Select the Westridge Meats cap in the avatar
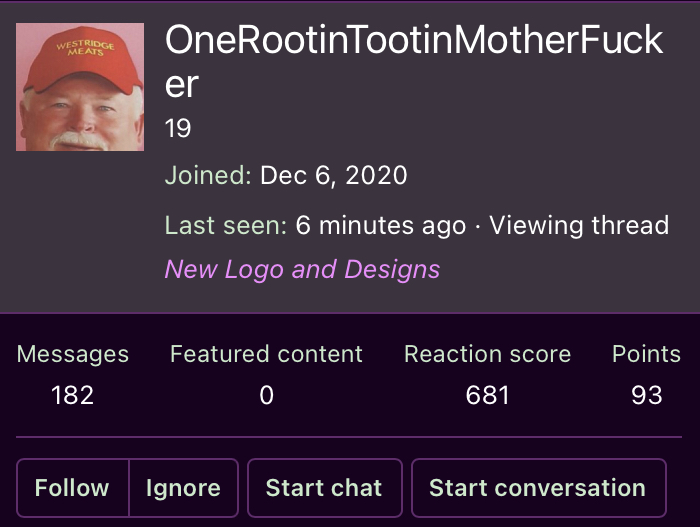Viewport: 700px width, 527px height. click(x=83, y=60)
